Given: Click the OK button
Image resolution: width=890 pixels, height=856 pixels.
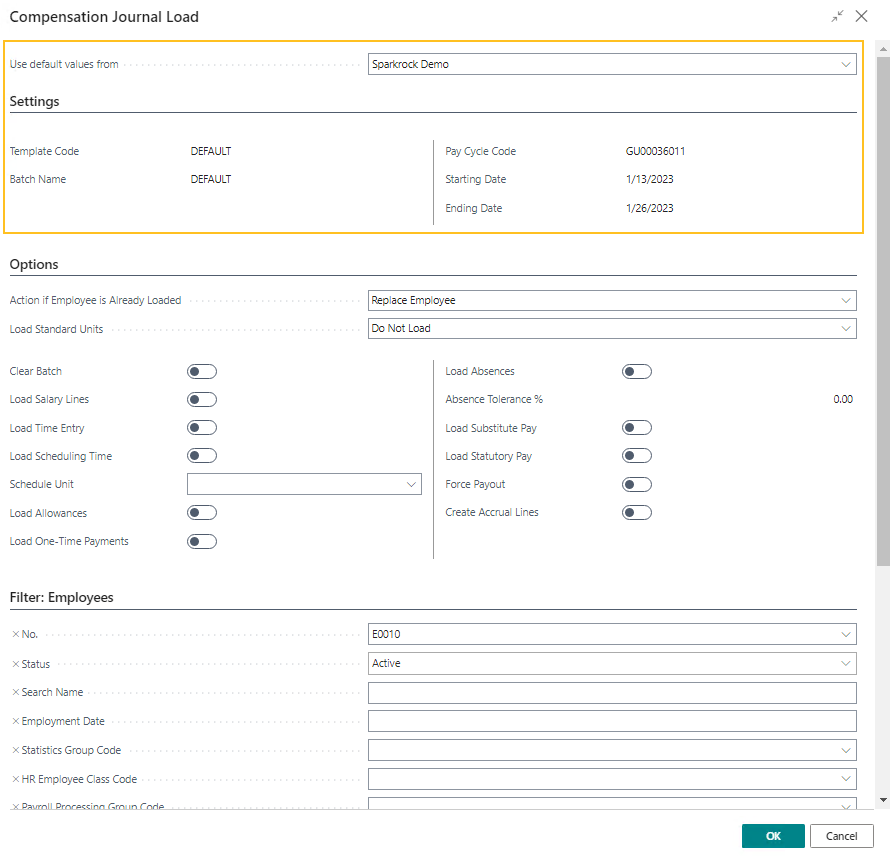Looking at the screenshot, I should [772, 835].
